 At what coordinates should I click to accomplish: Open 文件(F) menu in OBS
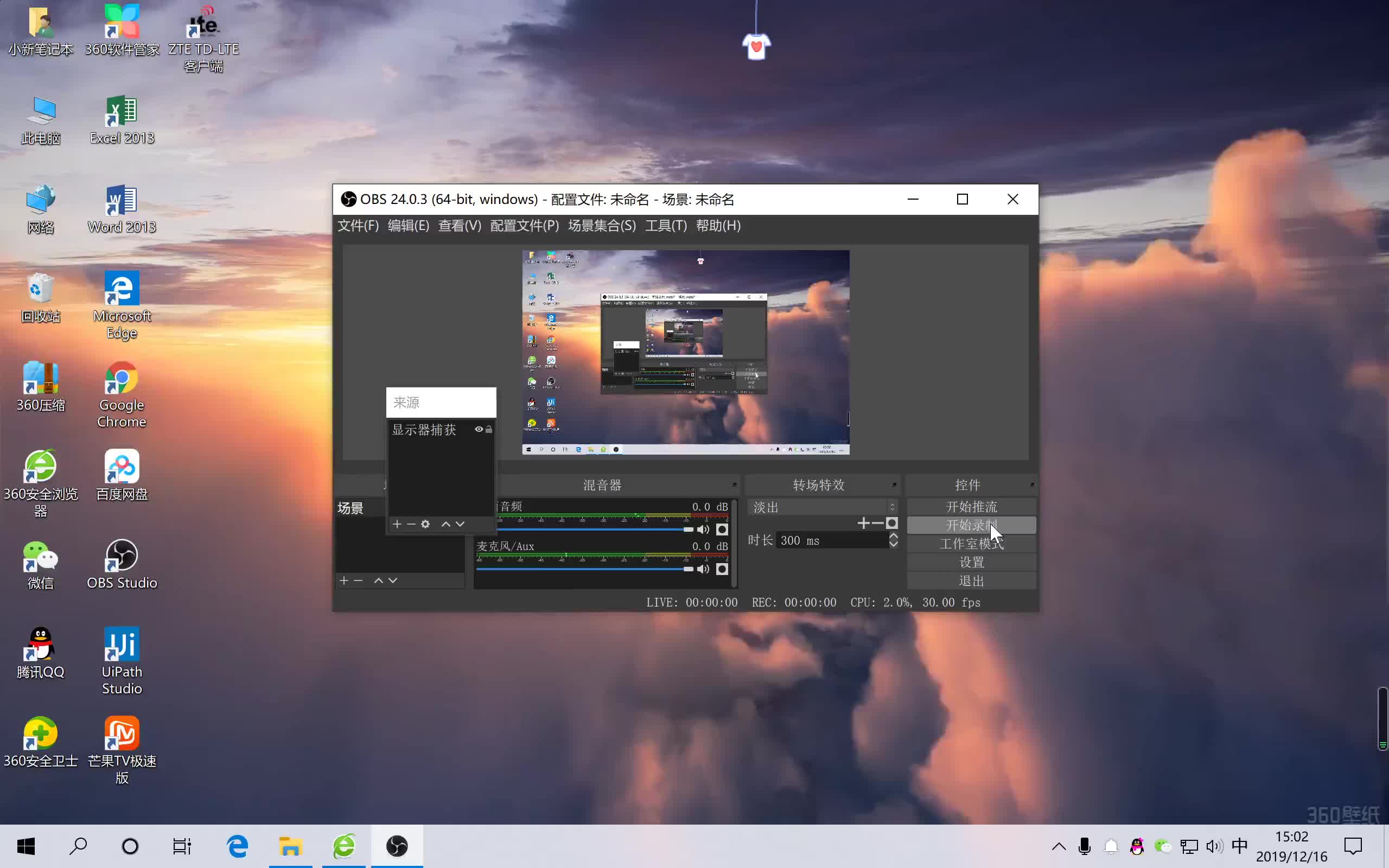pyautogui.click(x=357, y=225)
